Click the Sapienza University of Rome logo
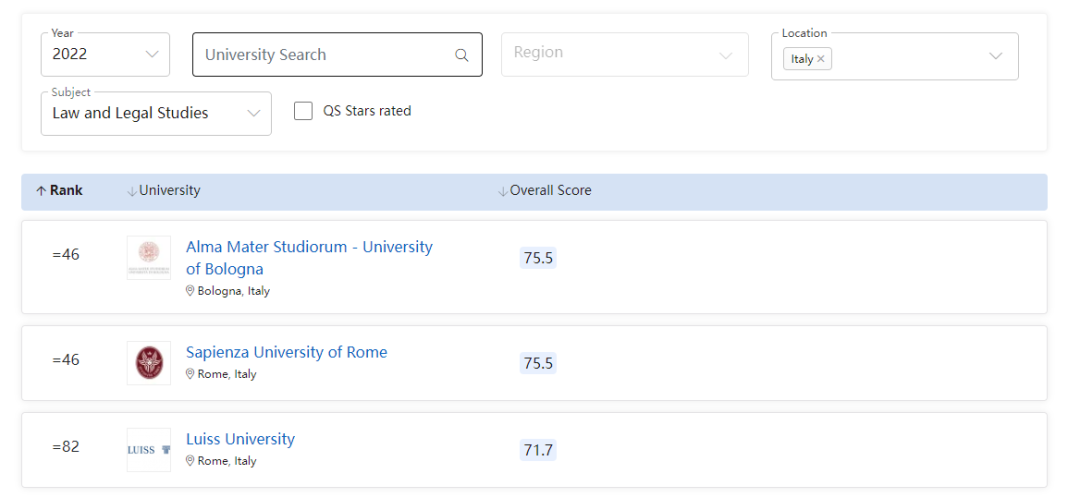The height and width of the screenshot is (498, 1080). 149,363
